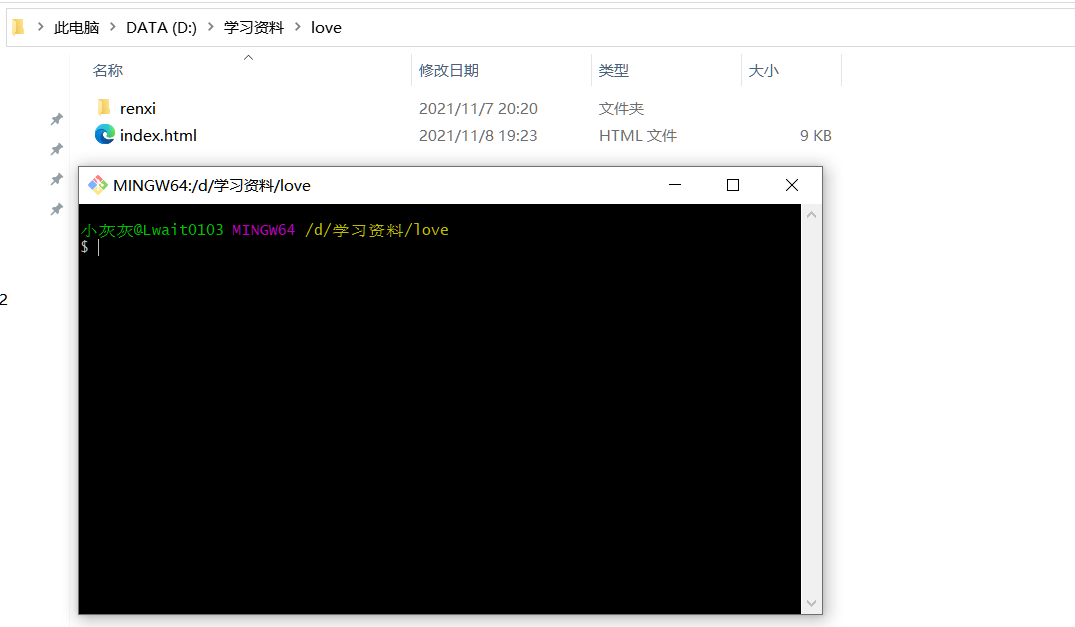Click the Git Bash icon in title bar
This screenshot has width=1075, height=627.
pyautogui.click(x=97, y=185)
